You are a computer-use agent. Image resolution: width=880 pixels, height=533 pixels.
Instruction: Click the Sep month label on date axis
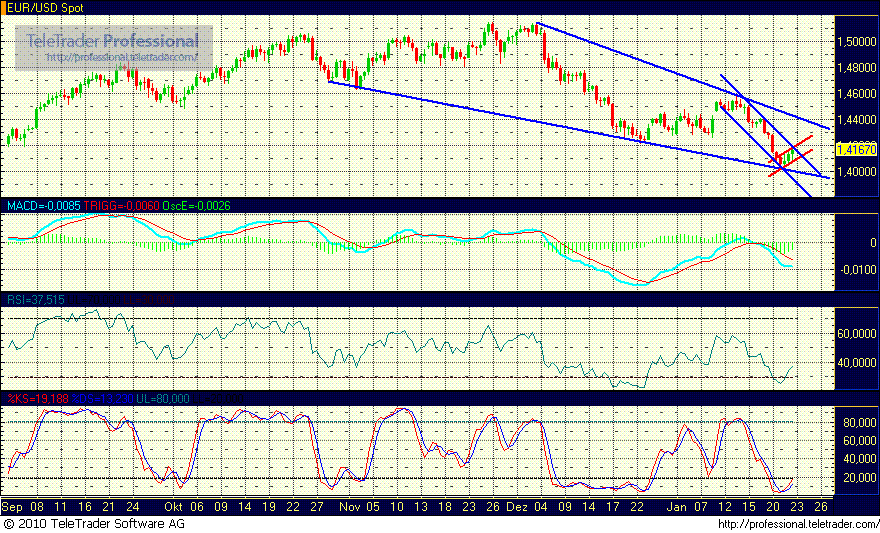13,506
